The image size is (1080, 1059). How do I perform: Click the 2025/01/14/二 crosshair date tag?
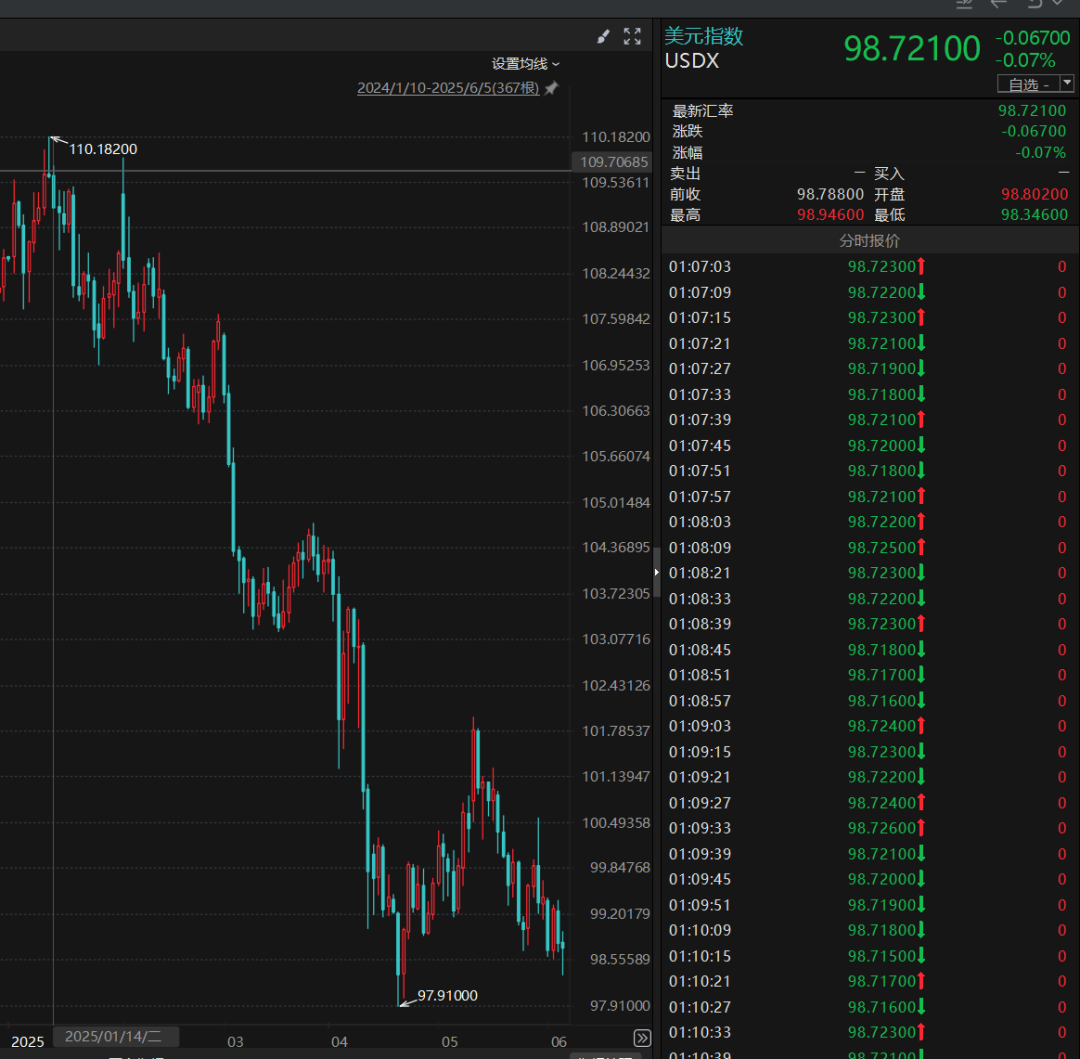coord(116,1036)
